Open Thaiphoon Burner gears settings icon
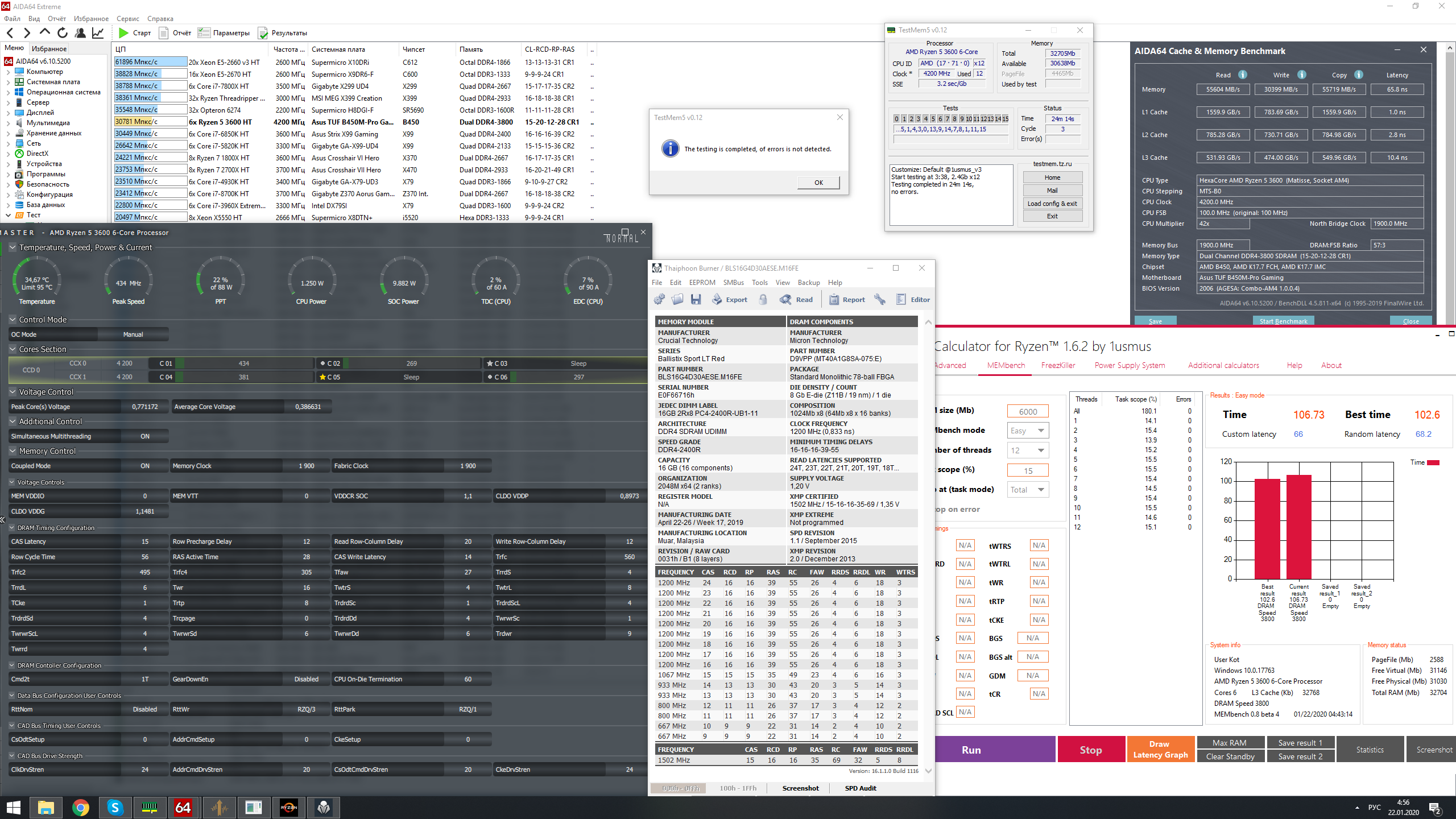 pyautogui.click(x=659, y=300)
